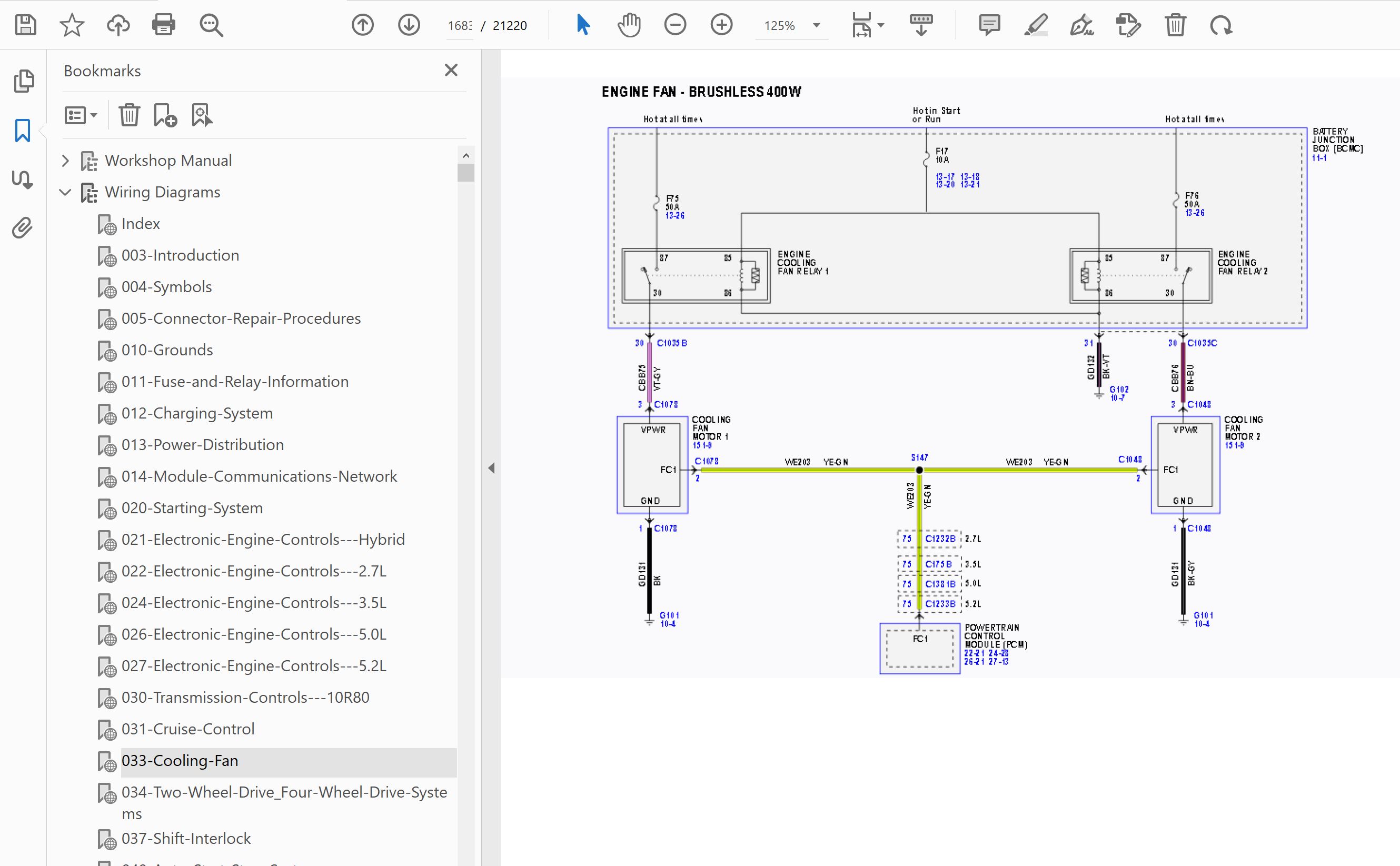Open the 010-Grounds bookmark
This screenshot has width=1400, height=866.
point(167,350)
